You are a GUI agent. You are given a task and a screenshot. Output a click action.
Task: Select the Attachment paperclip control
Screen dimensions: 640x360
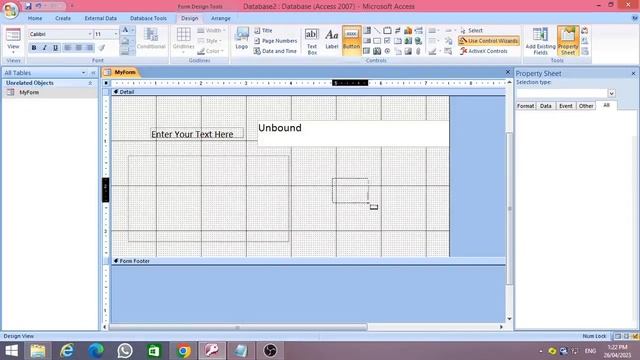click(418, 51)
